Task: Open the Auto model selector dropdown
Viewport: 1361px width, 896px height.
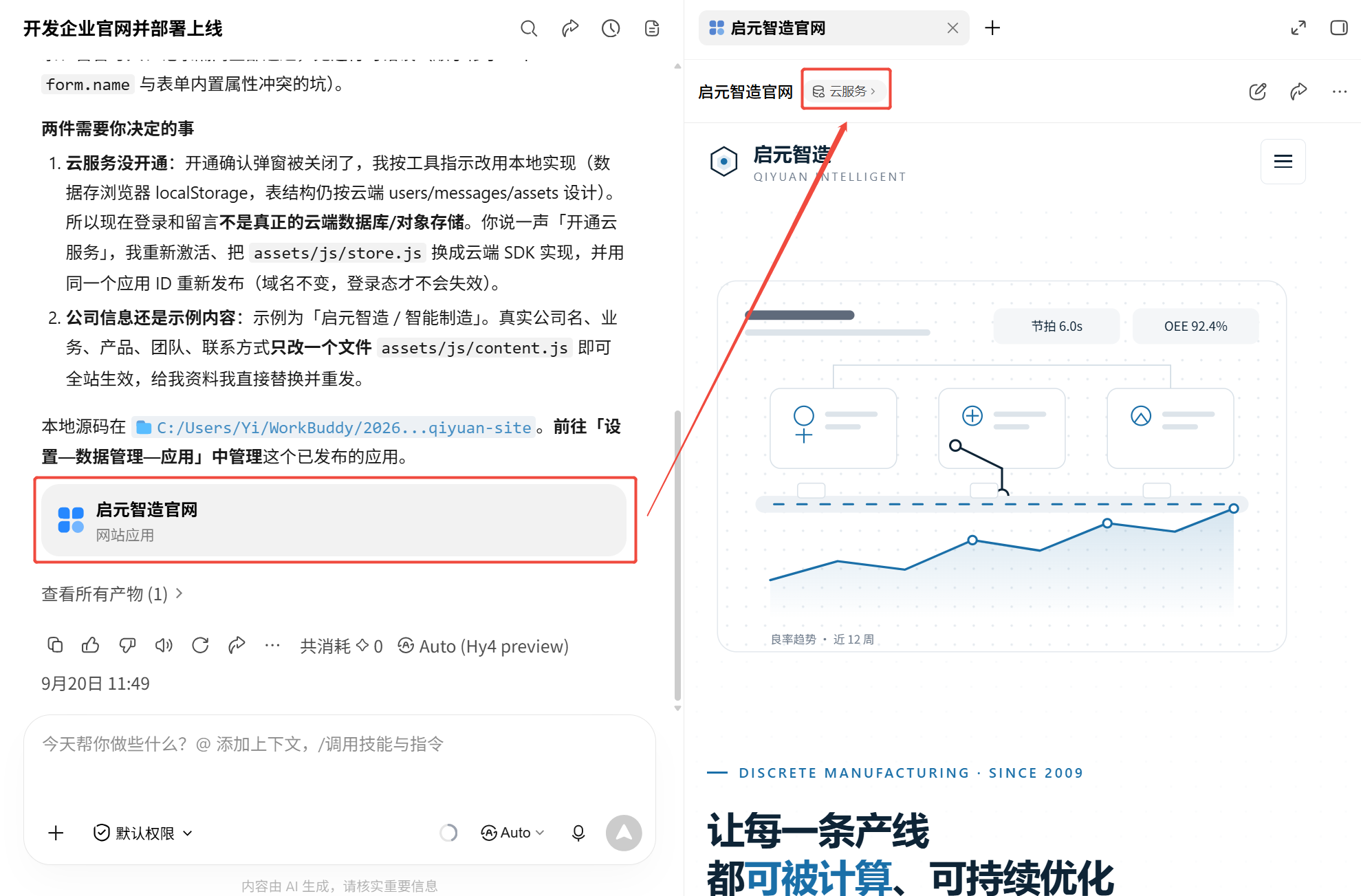Action: 513,833
